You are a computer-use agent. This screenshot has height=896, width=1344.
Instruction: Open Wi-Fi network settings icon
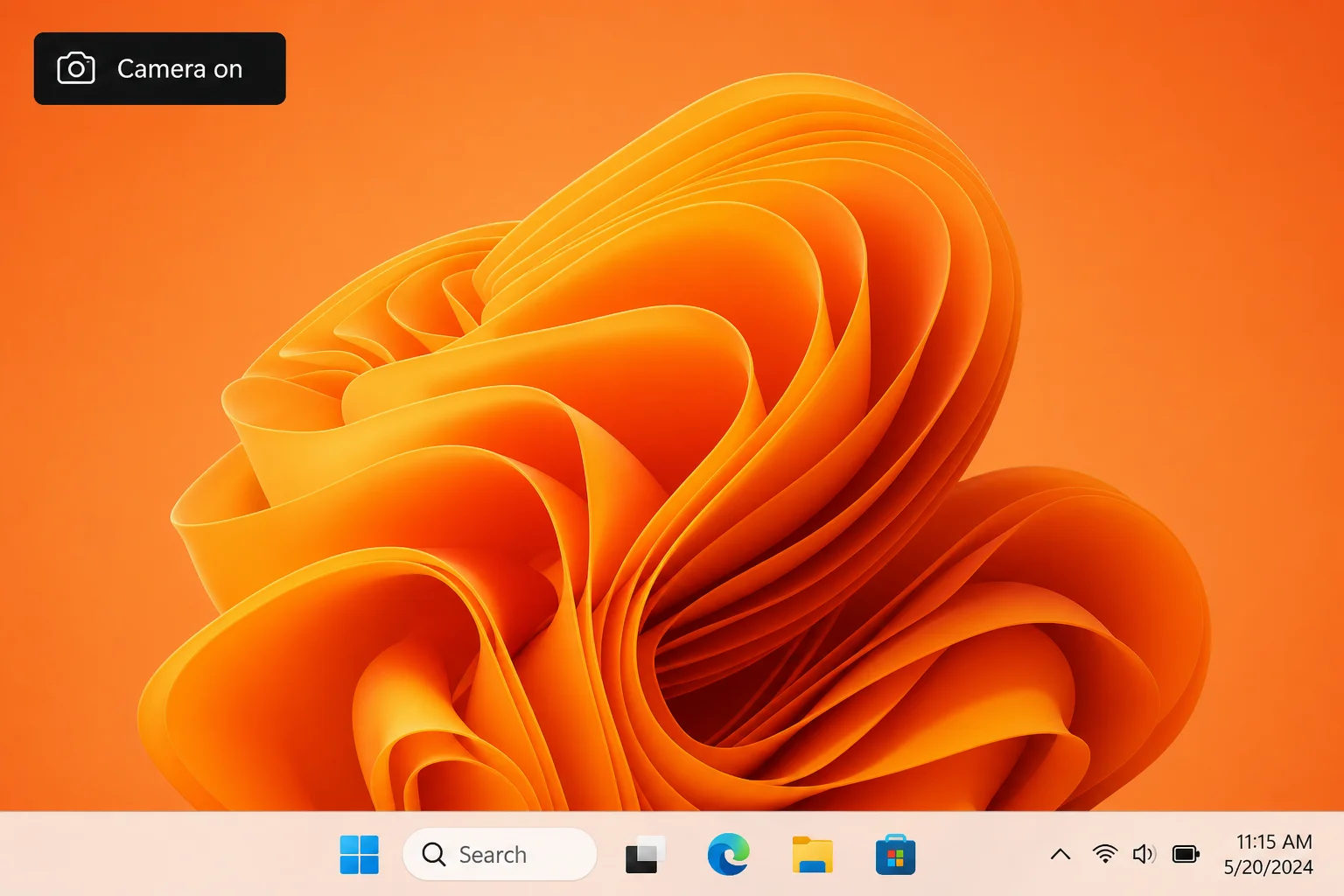click(1105, 854)
